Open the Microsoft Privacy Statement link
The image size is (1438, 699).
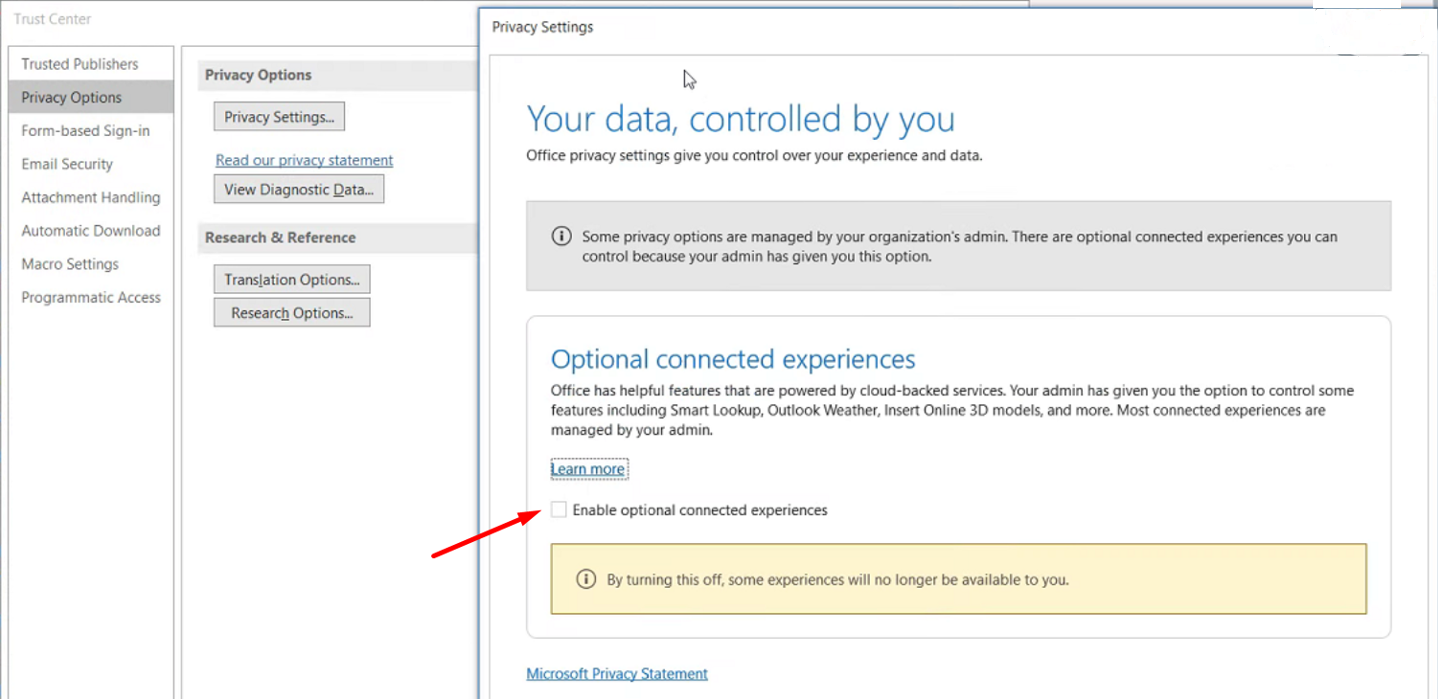[x=617, y=674]
